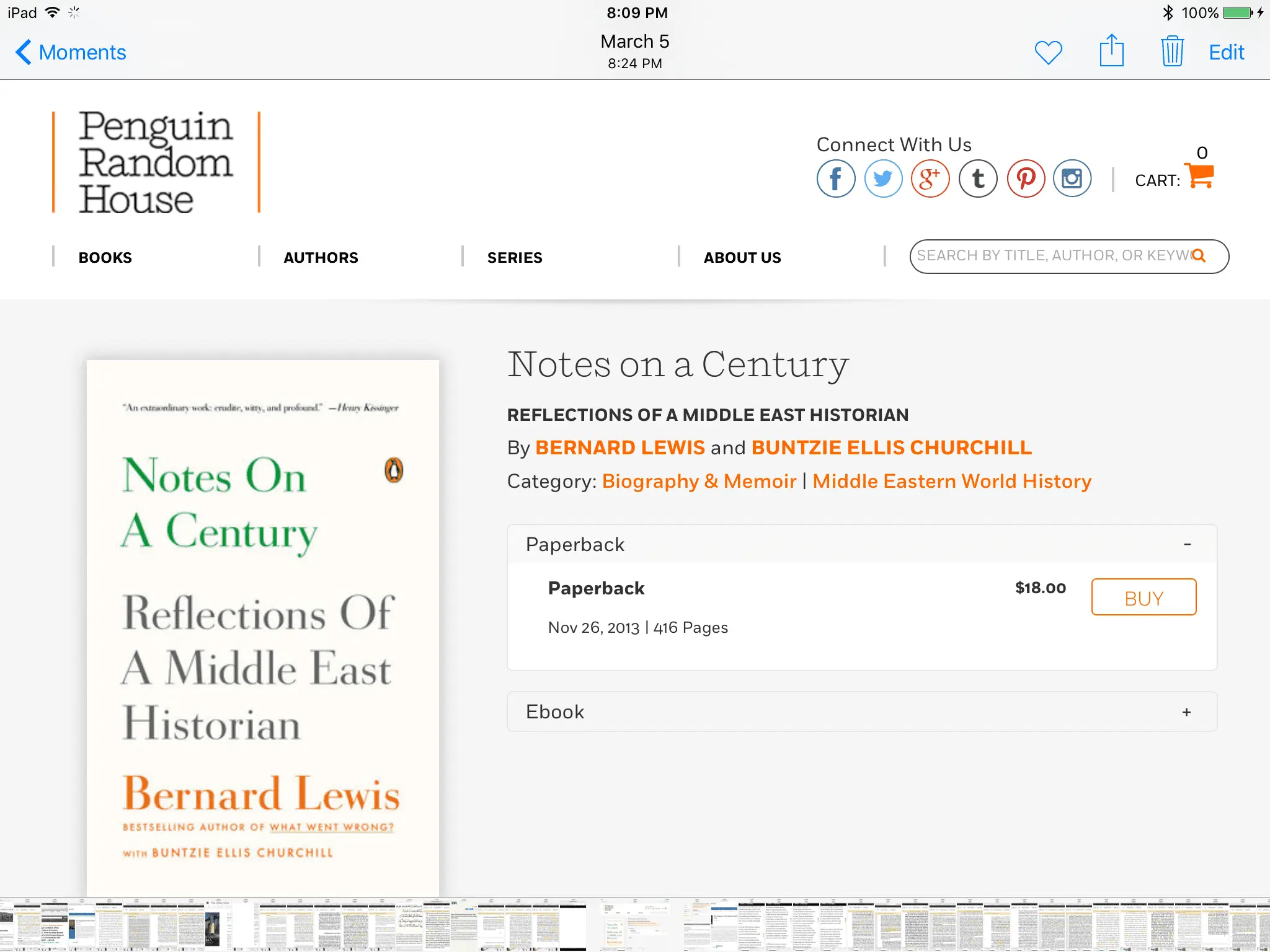Open Penguin's Facebook page icon

click(x=835, y=179)
